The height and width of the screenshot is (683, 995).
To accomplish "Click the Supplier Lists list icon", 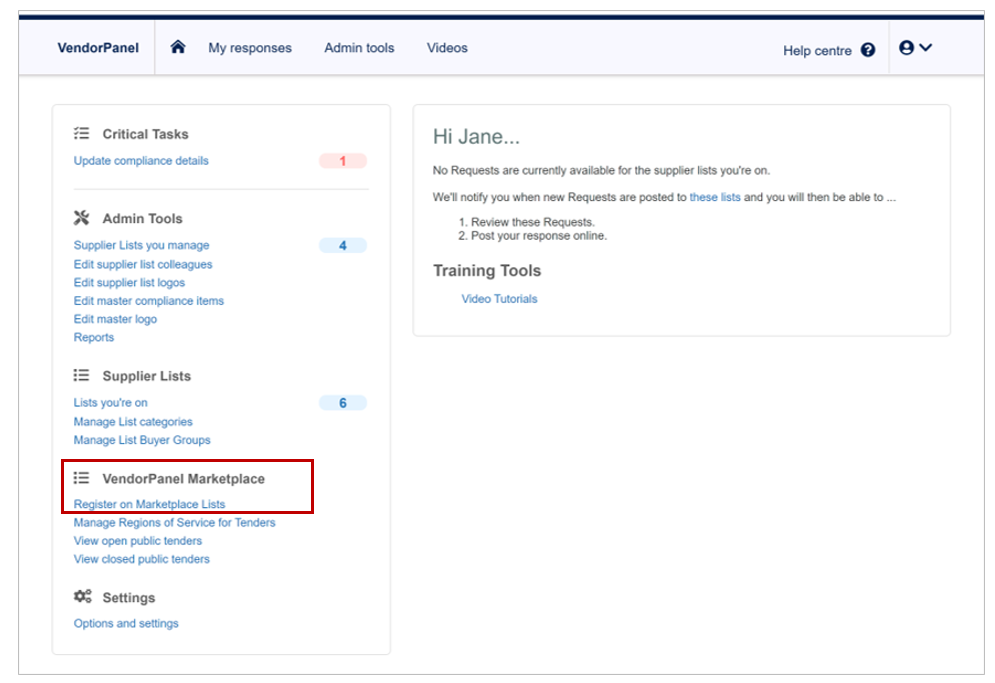I will click(x=81, y=375).
